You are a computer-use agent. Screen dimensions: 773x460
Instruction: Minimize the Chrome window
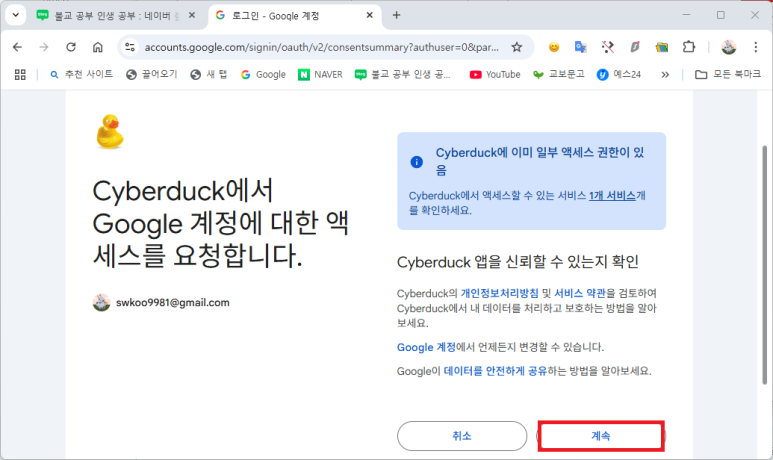coord(686,15)
